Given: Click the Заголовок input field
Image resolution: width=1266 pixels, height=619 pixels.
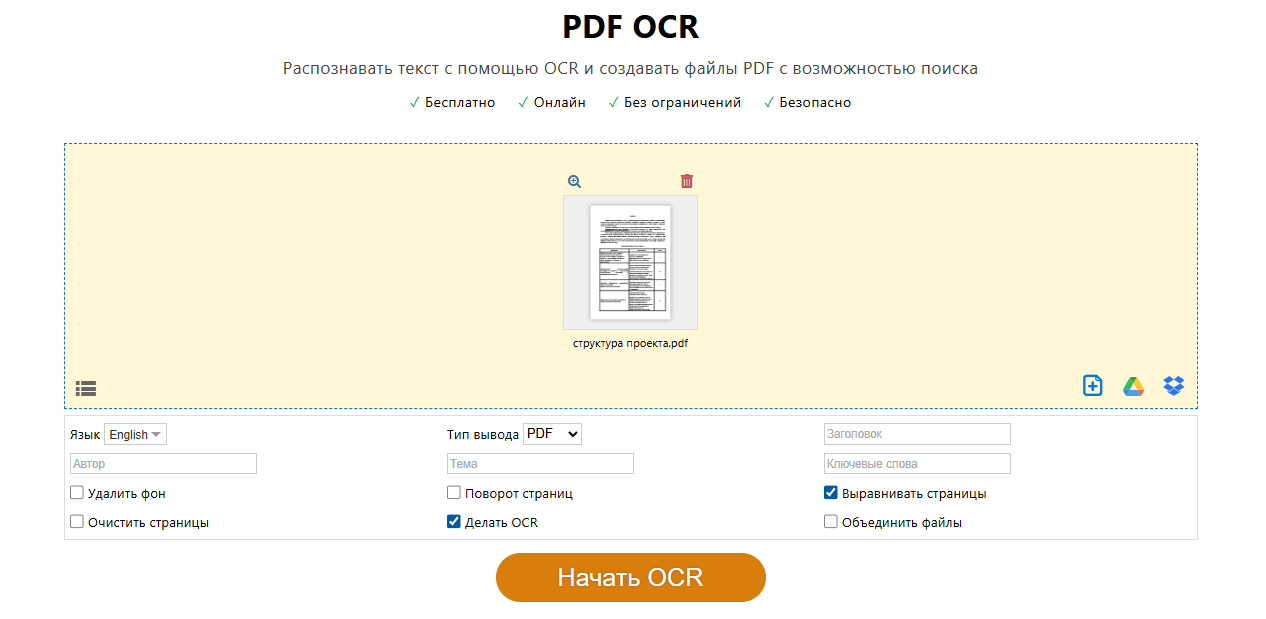Looking at the screenshot, I should tap(917, 434).
